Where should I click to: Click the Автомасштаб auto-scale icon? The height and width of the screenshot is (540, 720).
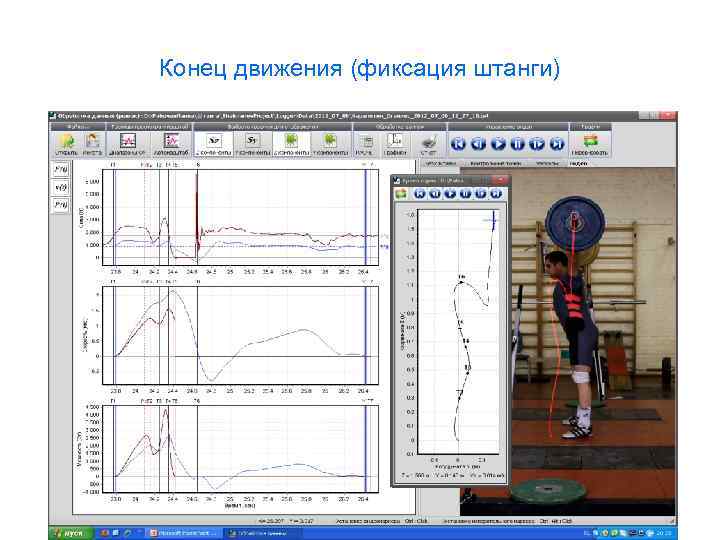pos(171,145)
